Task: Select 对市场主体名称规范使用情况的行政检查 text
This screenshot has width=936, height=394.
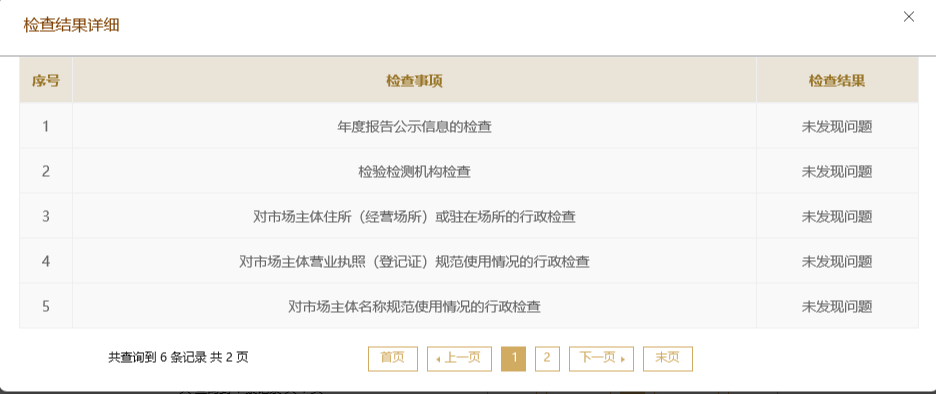Action: [414, 307]
